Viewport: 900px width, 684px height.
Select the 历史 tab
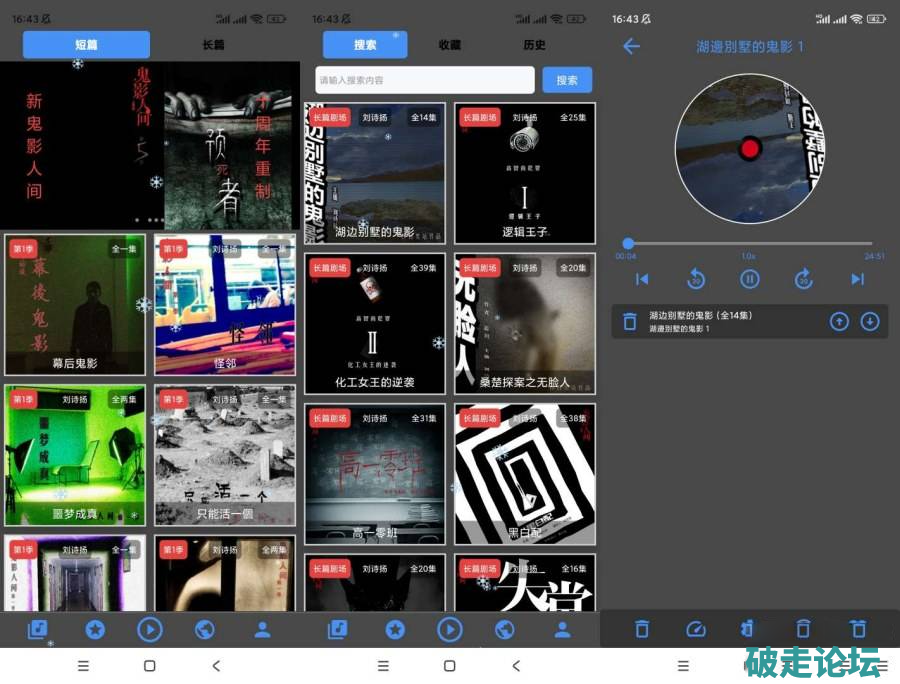pos(535,45)
